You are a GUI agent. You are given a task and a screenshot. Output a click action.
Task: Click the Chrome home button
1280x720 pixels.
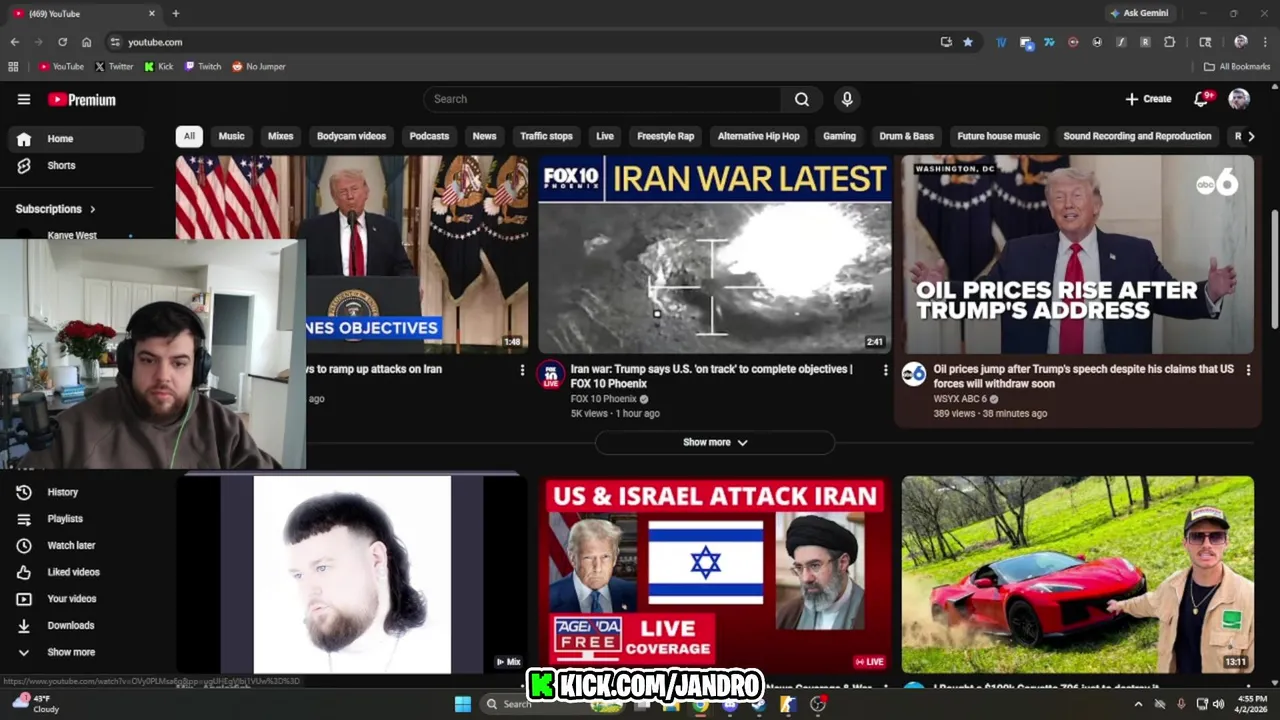(x=87, y=42)
